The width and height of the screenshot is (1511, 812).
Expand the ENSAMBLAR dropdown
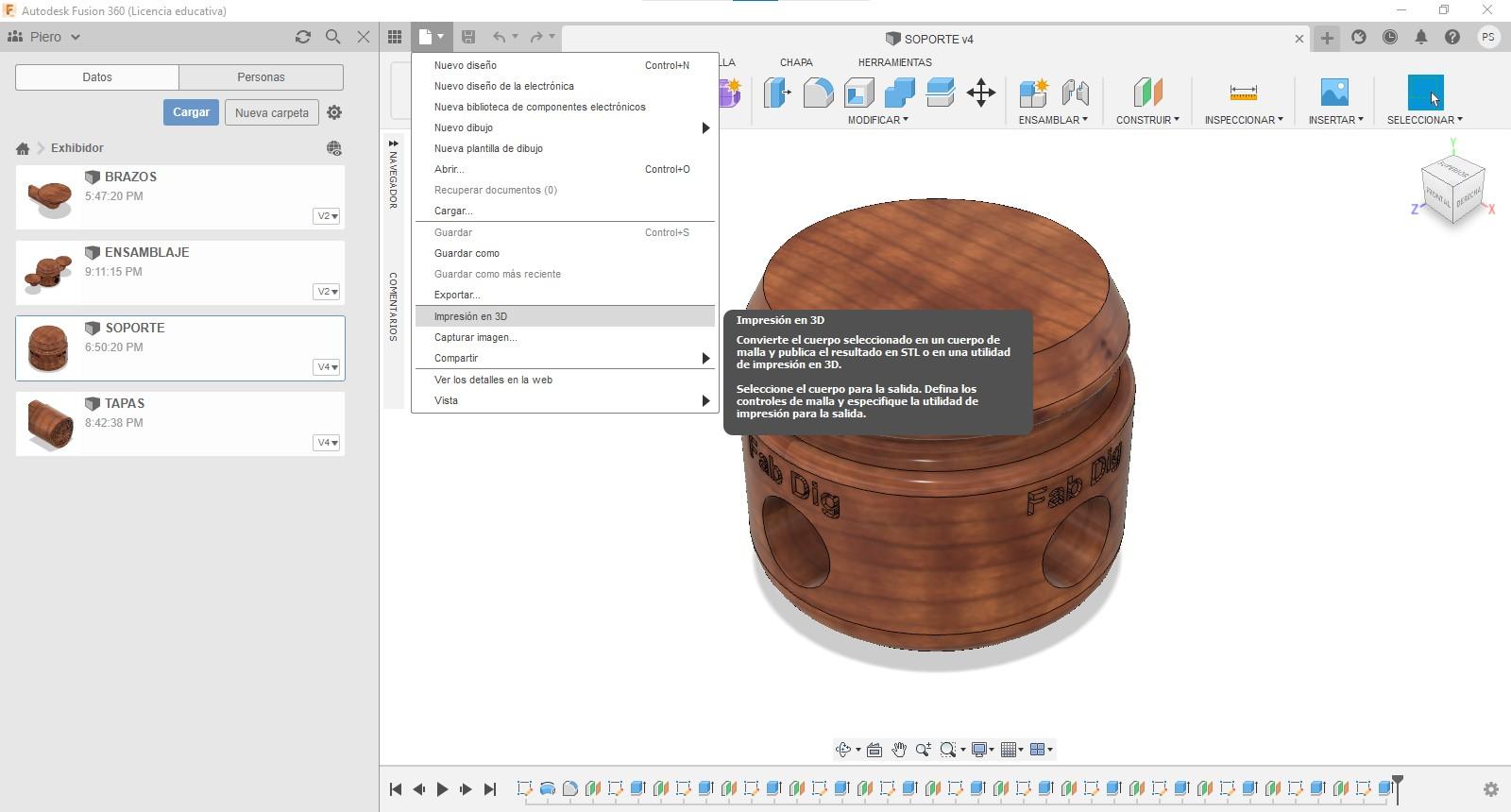(x=1053, y=120)
